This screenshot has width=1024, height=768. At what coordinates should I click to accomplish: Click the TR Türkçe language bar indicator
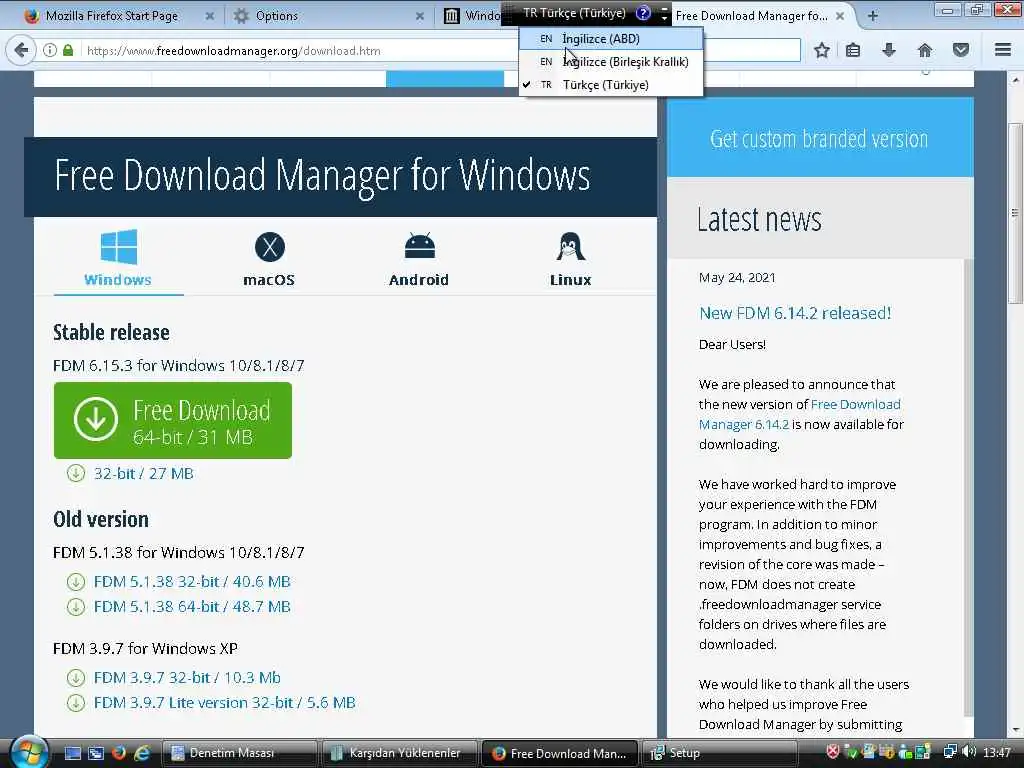coord(574,13)
